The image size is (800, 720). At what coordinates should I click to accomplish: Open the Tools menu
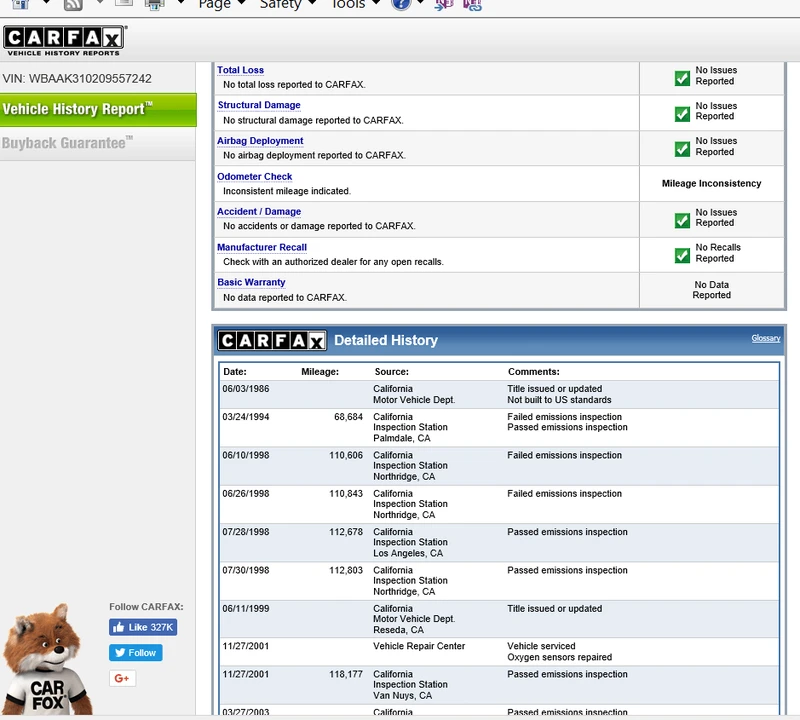(348, 4)
